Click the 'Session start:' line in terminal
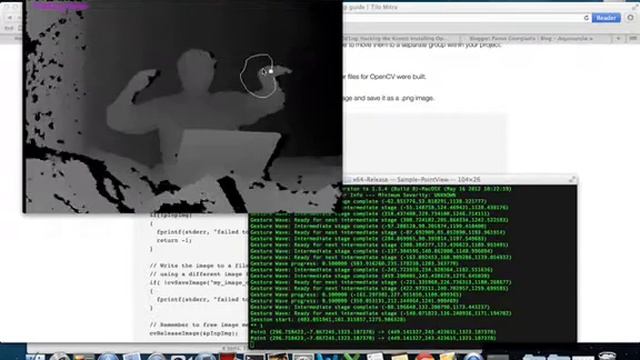640x360 pixels. tap(328, 320)
